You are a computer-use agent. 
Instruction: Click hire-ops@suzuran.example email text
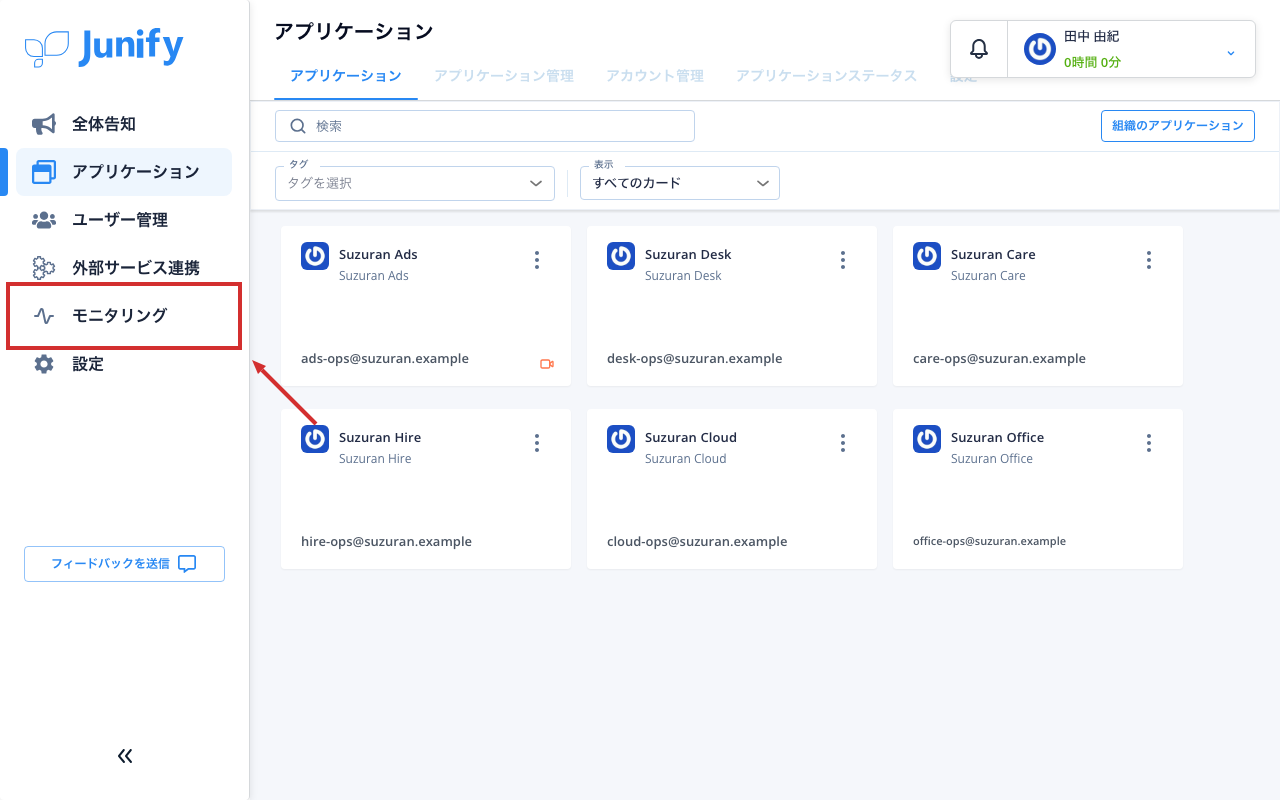coord(386,541)
